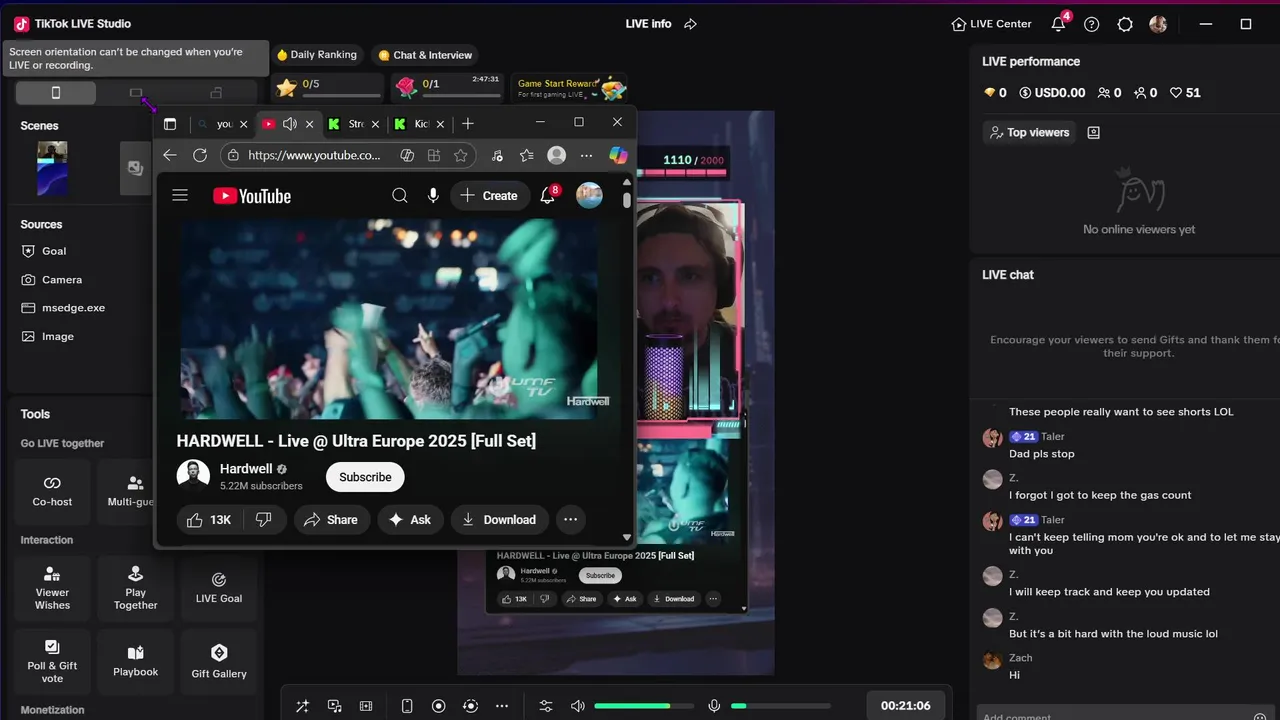
Task: Go back in Edge browser
Action: point(170,155)
